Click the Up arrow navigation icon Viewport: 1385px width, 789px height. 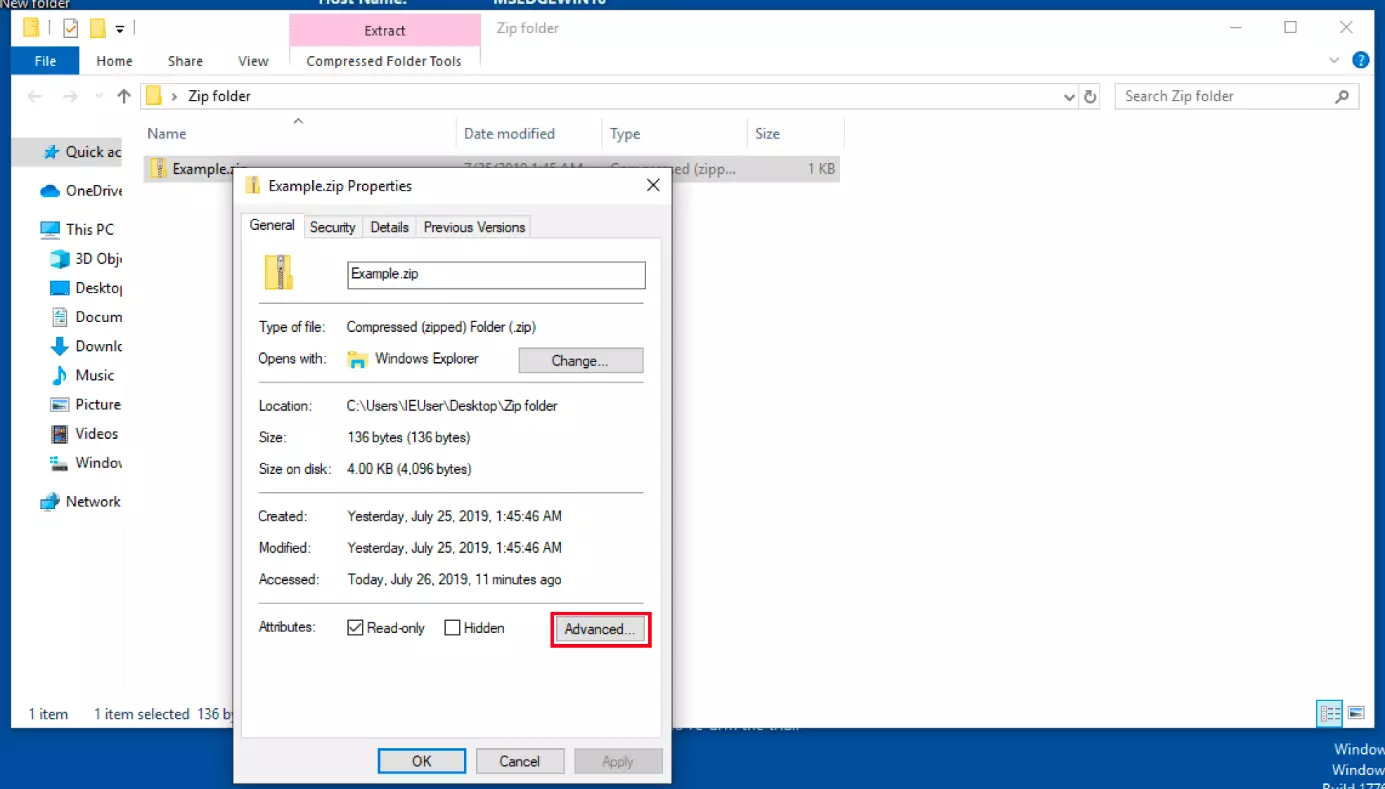point(124,97)
